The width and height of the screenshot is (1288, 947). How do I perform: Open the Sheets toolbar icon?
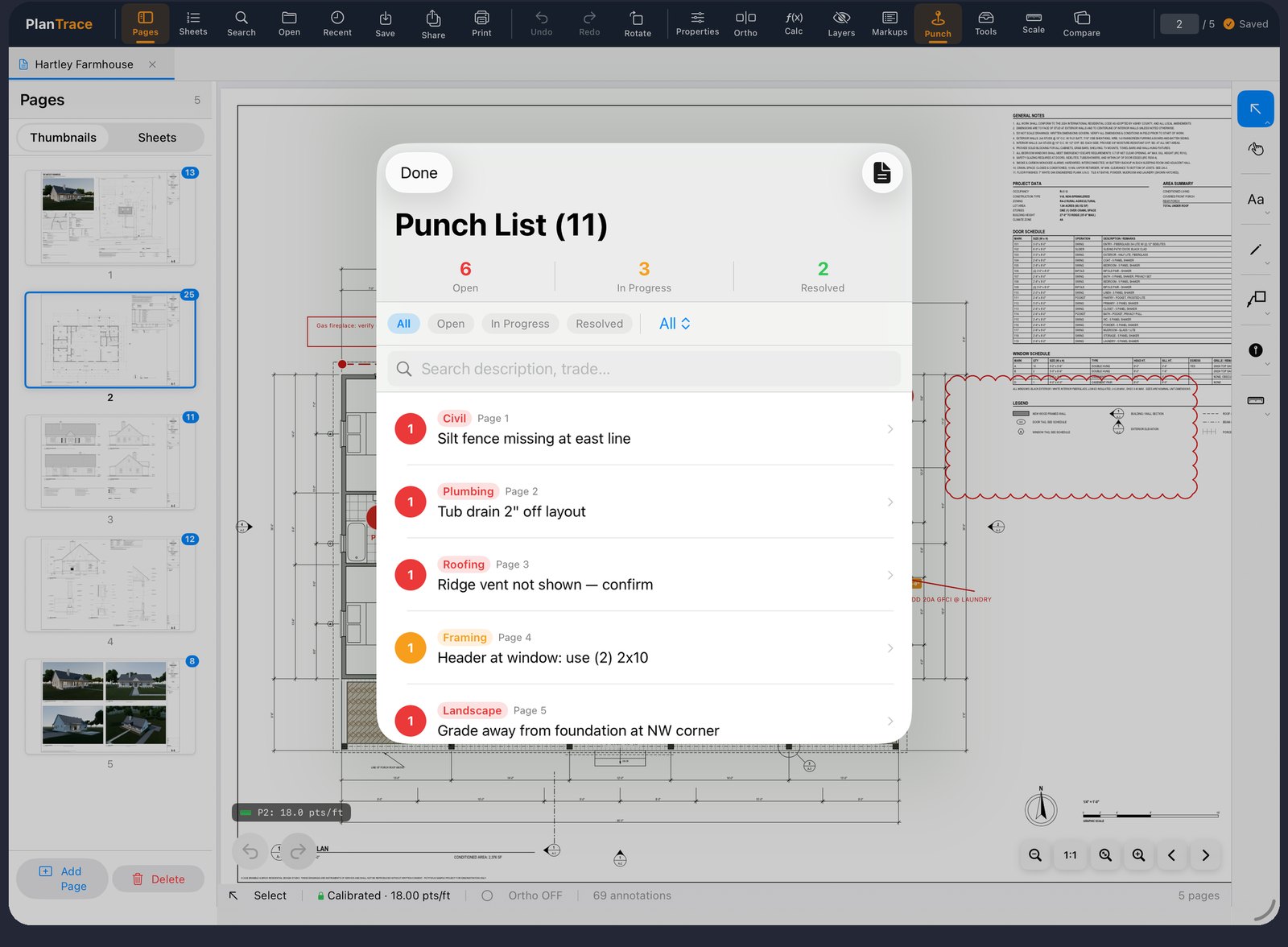pyautogui.click(x=193, y=23)
